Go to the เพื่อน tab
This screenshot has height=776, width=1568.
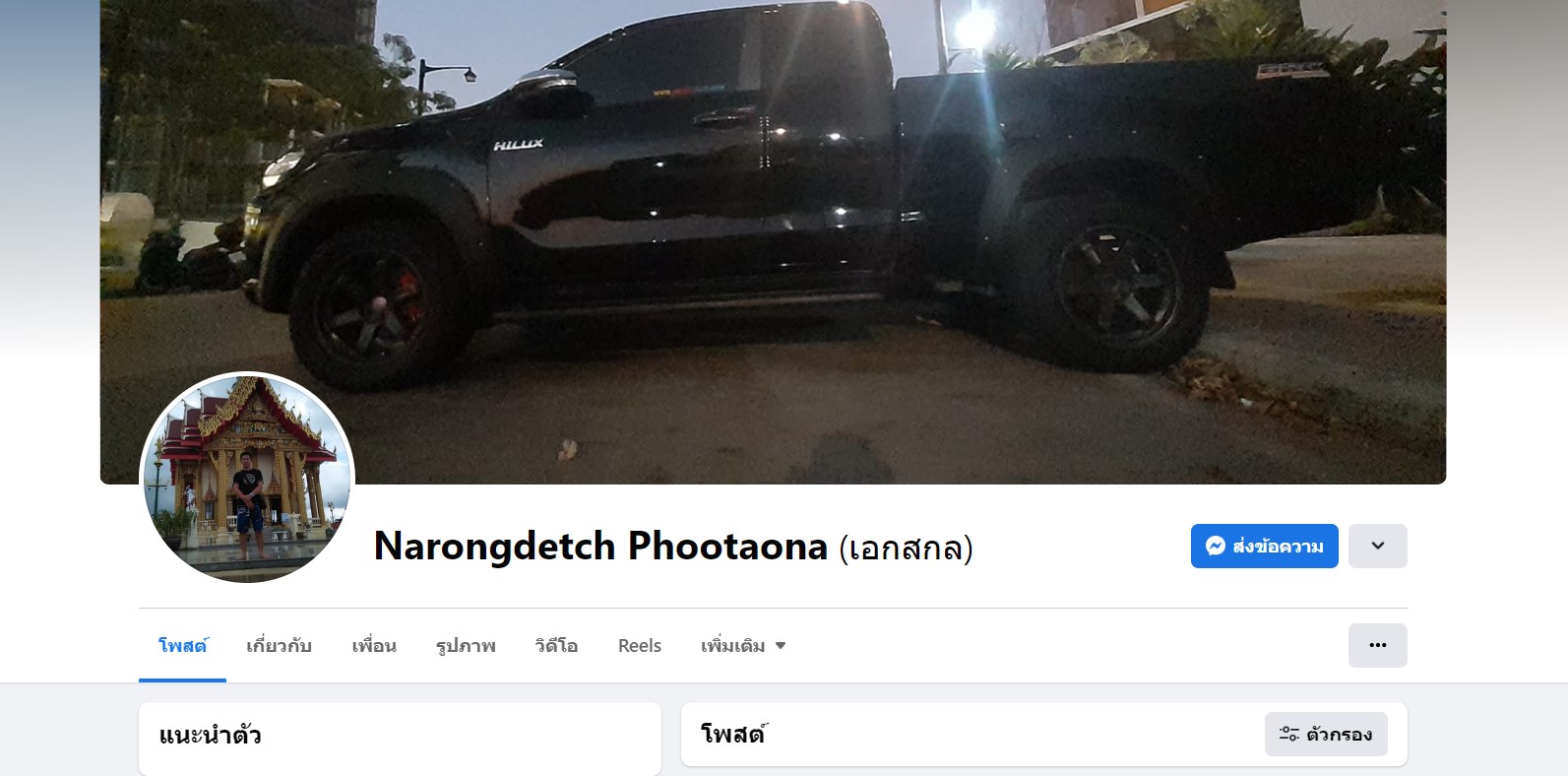(374, 646)
